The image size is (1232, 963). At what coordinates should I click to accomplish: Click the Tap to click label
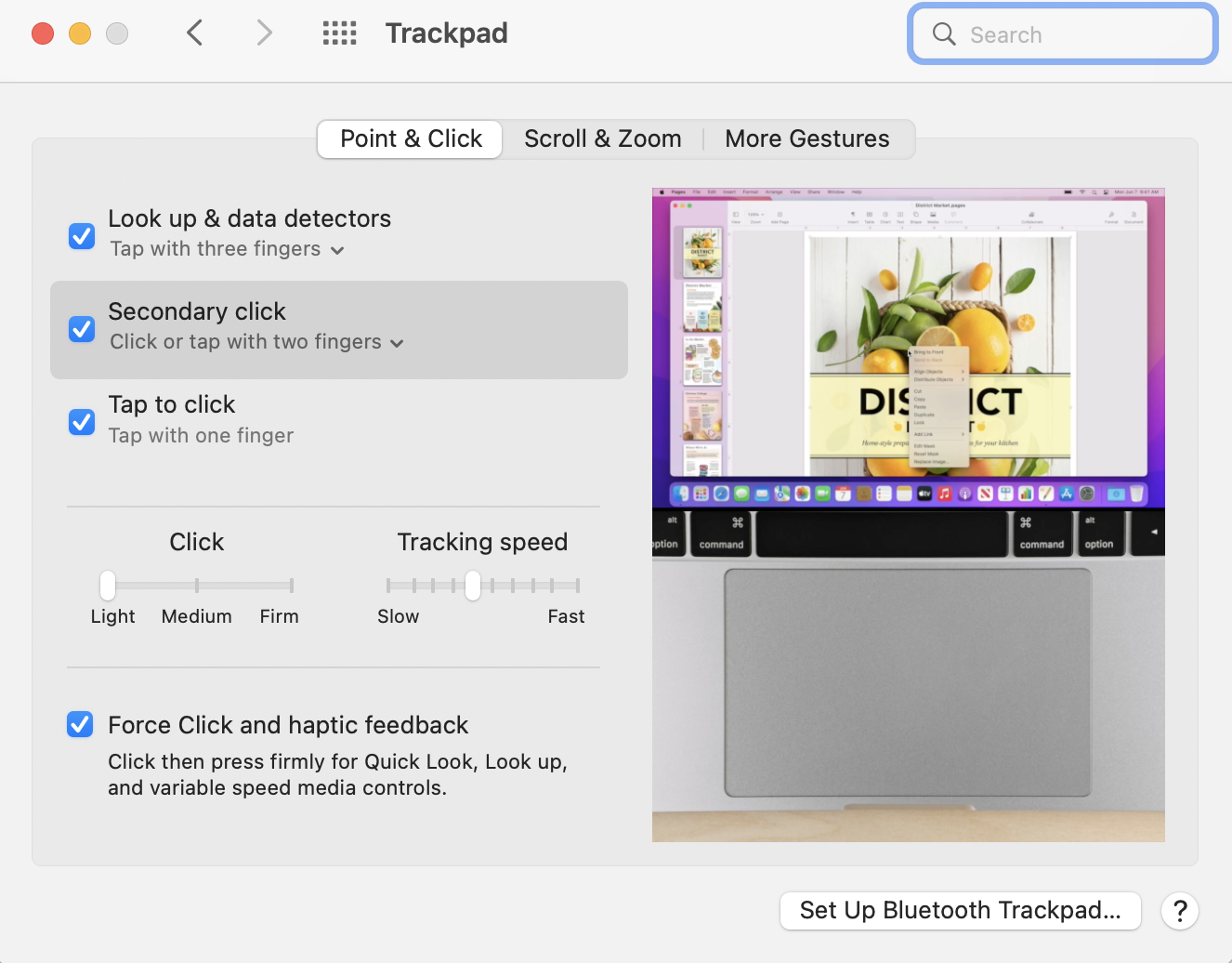[x=172, y=404]
